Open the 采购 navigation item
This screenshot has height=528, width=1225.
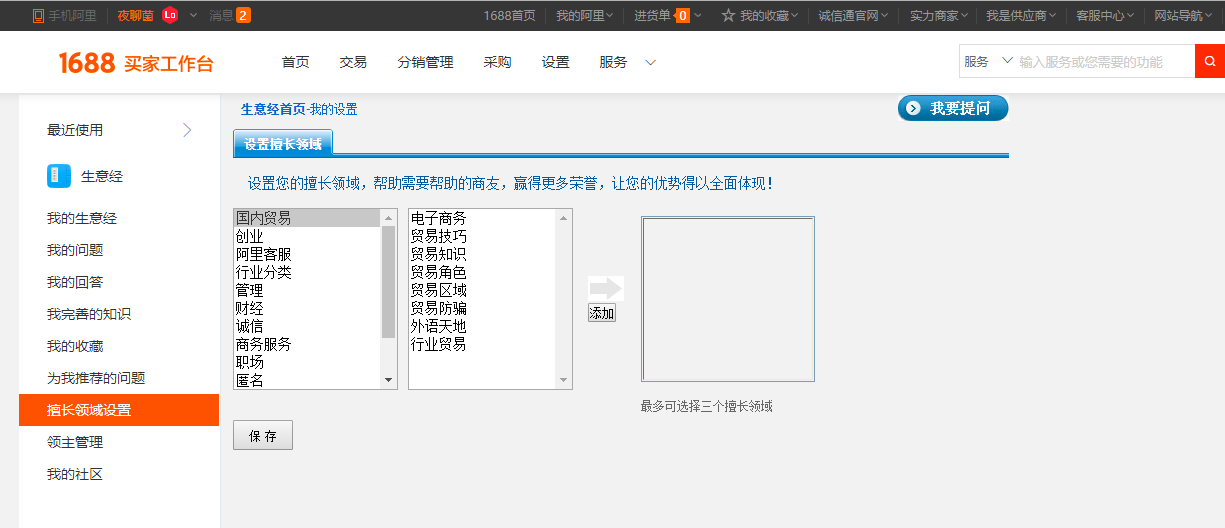tap(497, 62)
